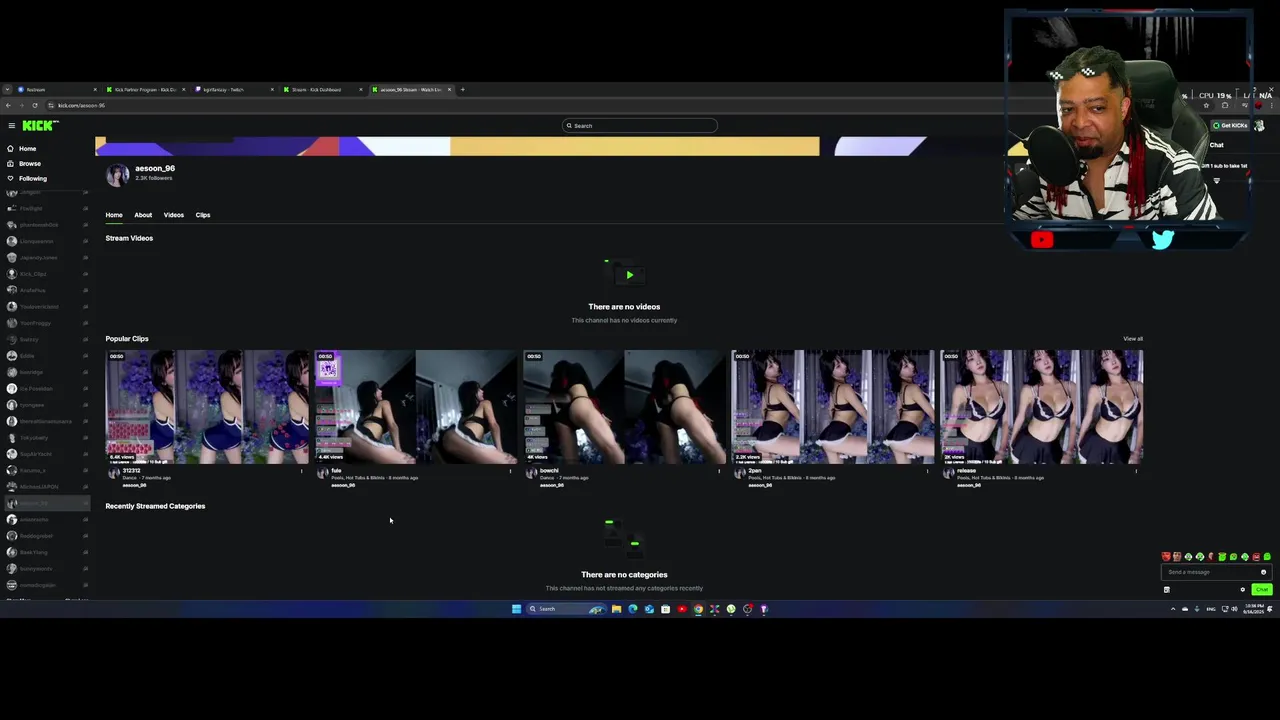Click the Get KICKs button
The height and width of the screenshot is (720, 1280).
pos(1230,125)
